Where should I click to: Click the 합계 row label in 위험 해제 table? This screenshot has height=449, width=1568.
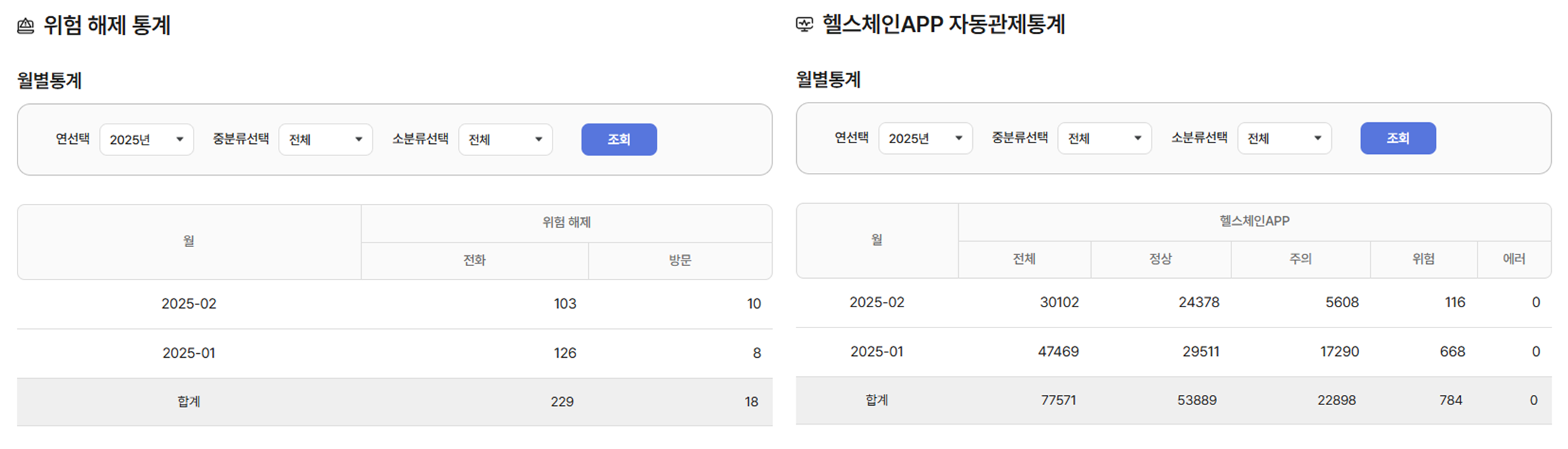coord(189,402)
